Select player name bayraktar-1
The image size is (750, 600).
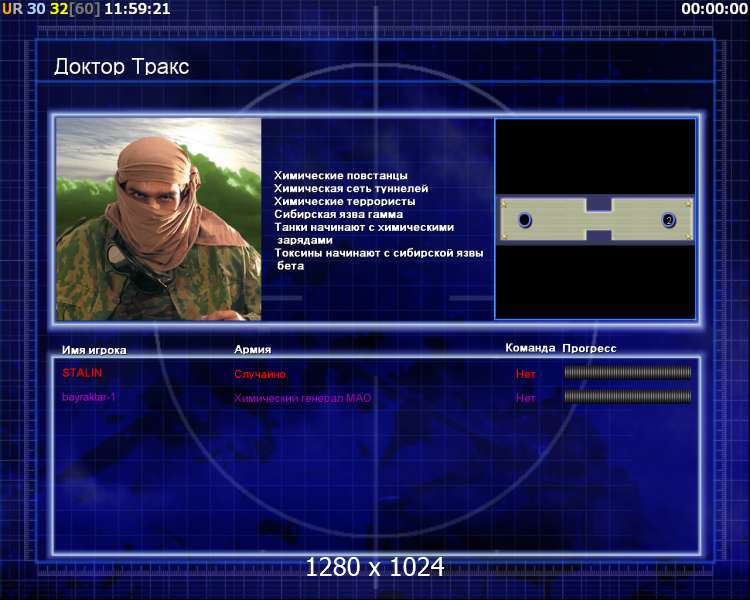click(x=89, y=397)
